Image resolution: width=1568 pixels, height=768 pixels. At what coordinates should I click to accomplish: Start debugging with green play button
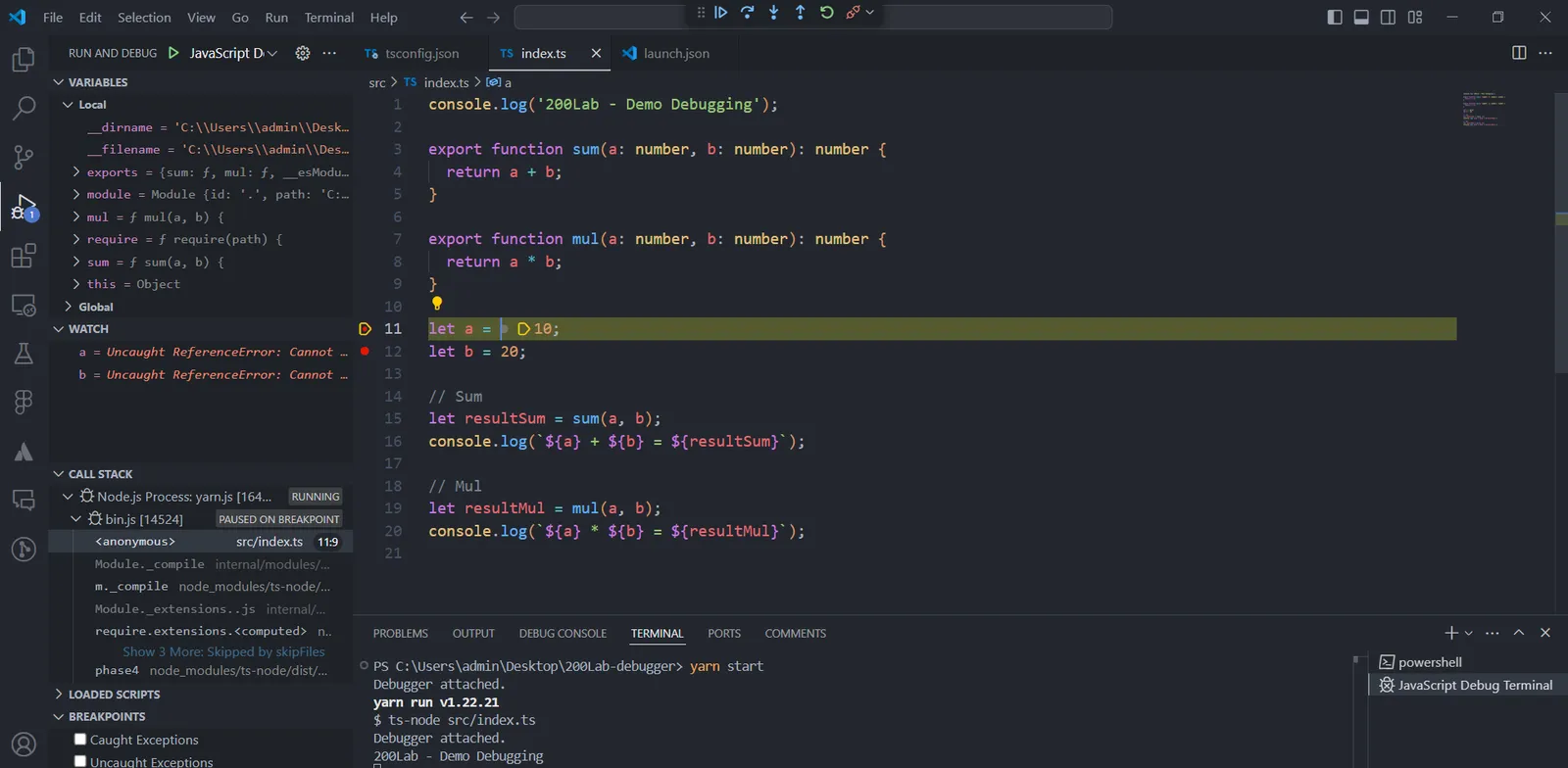(x=173, y=53)
